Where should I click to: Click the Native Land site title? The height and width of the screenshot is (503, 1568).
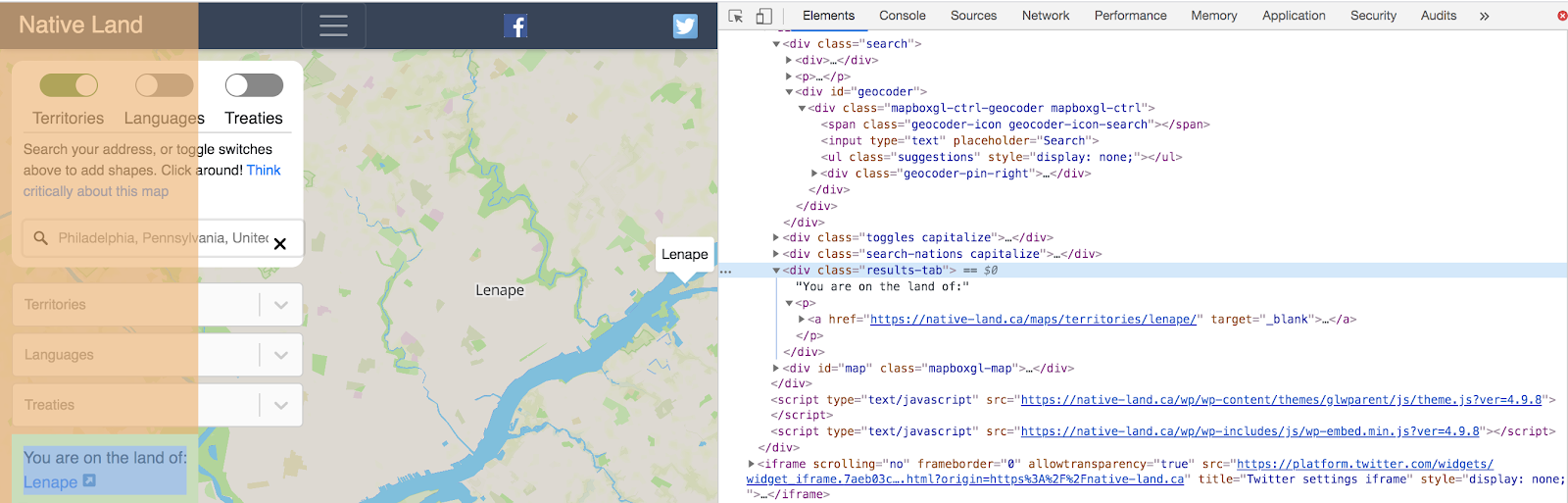click(x=81, y=25)
